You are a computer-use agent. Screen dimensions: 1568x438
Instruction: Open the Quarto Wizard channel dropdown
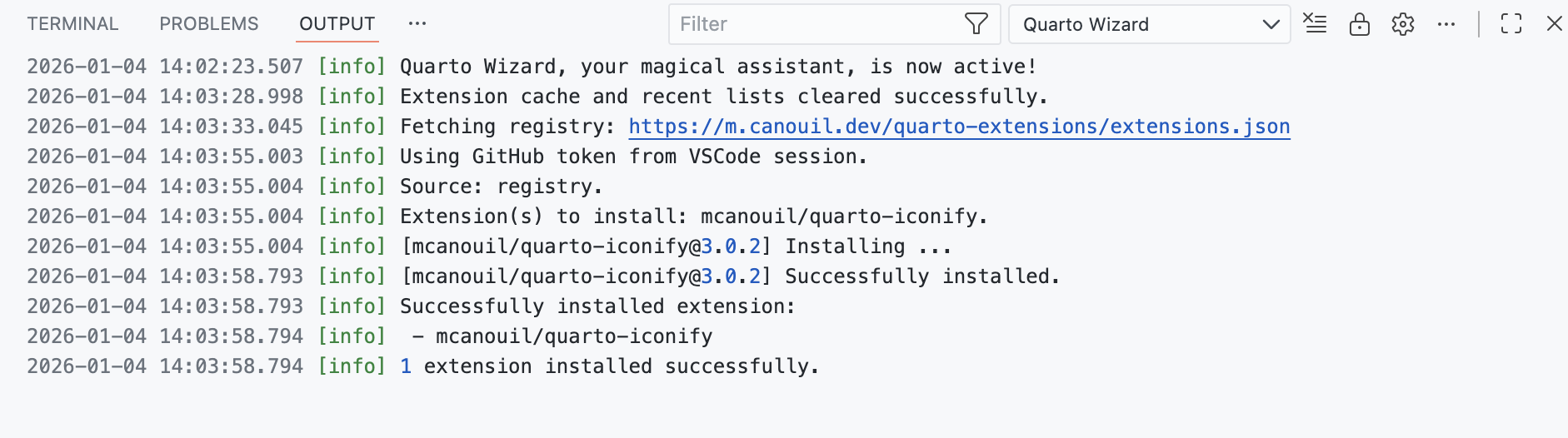[1149, 24]
